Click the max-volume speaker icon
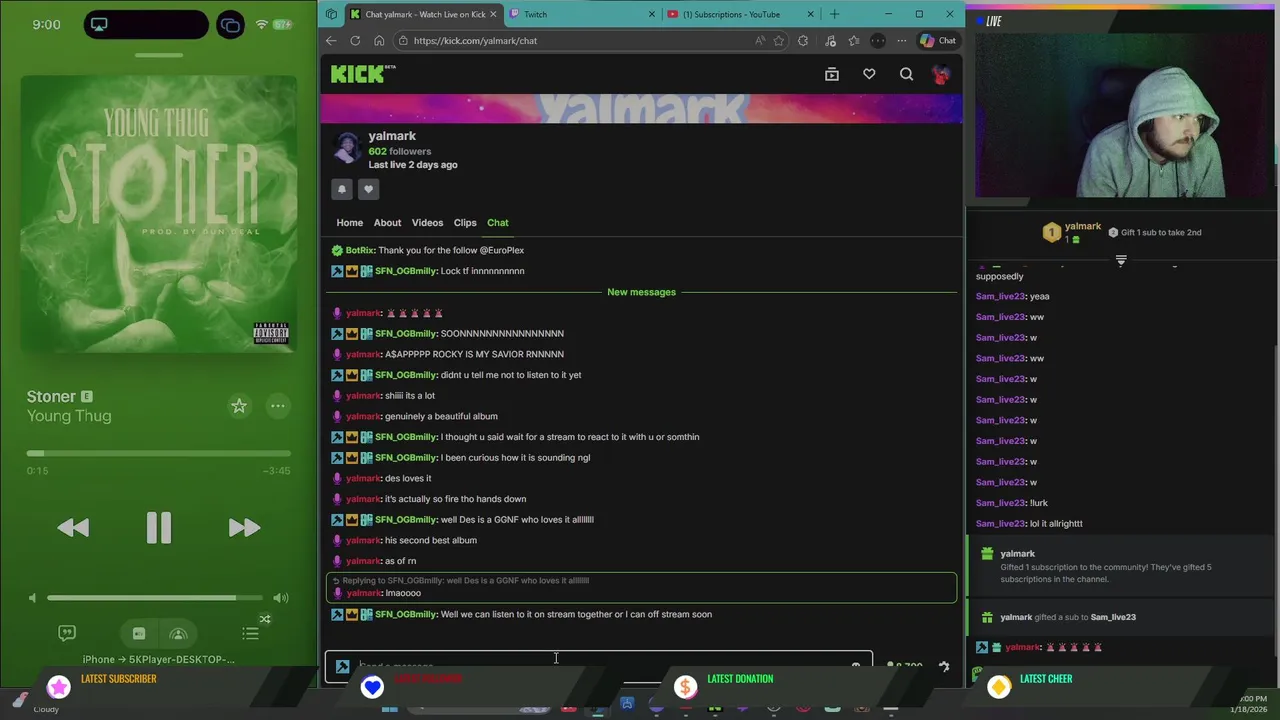 [281, 598]
